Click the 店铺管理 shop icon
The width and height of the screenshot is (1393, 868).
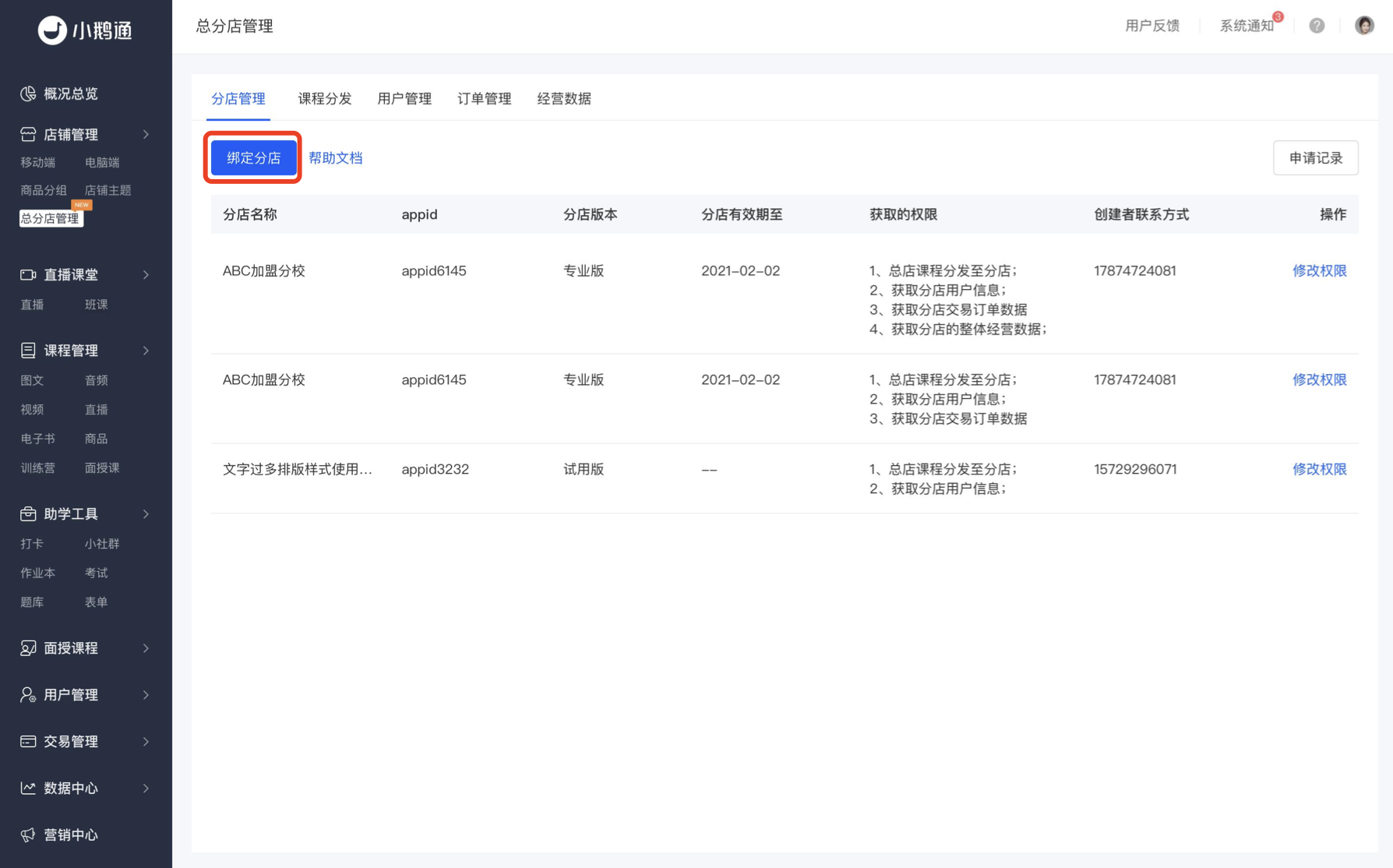pos(28,134)
